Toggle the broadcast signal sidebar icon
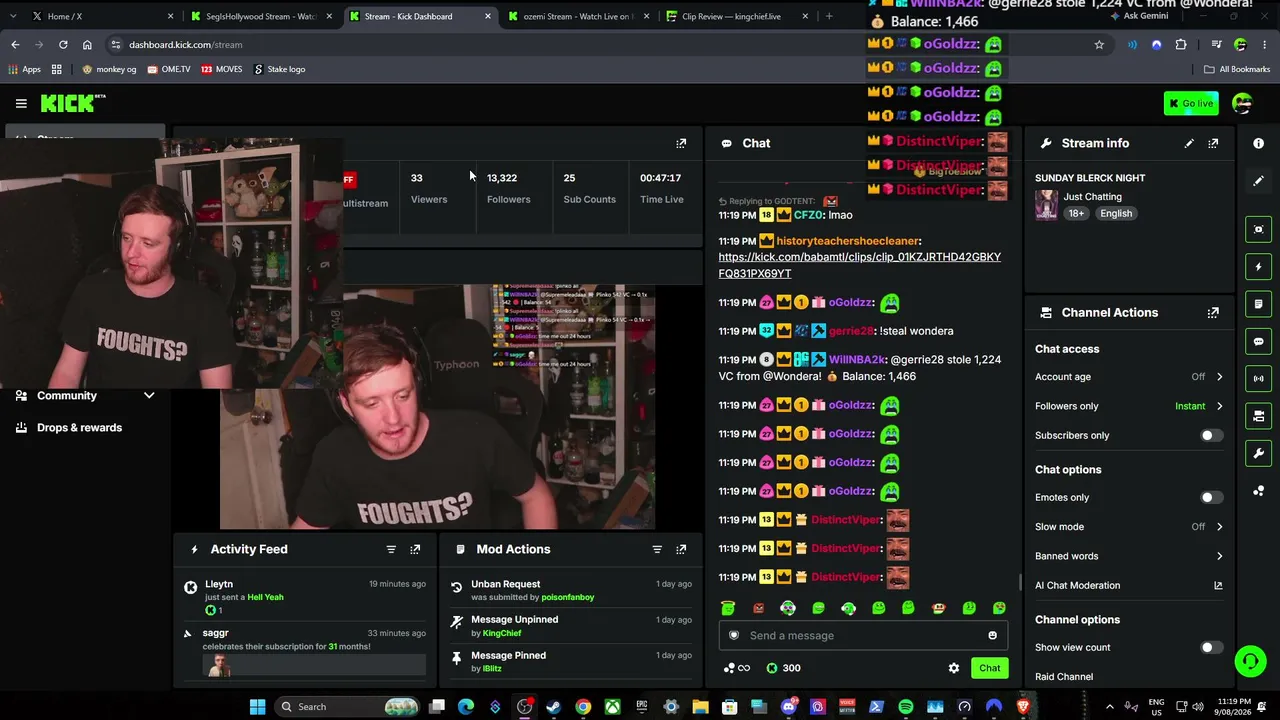Screen dimensions: 1280x720 (x=1258, y=379)
